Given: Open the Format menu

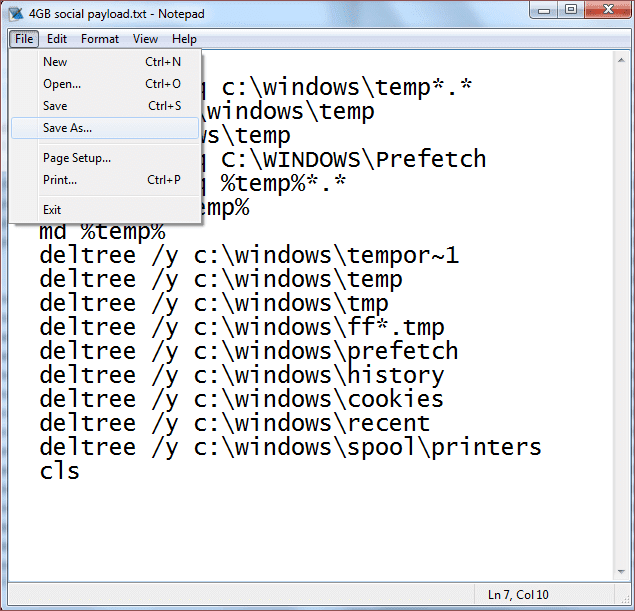Looking at the screenshot, I should (100, 39).
